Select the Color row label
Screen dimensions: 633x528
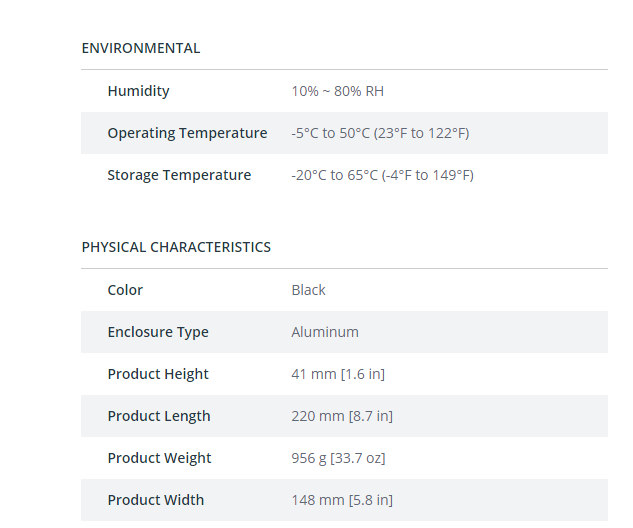click(x=125, y=290)
